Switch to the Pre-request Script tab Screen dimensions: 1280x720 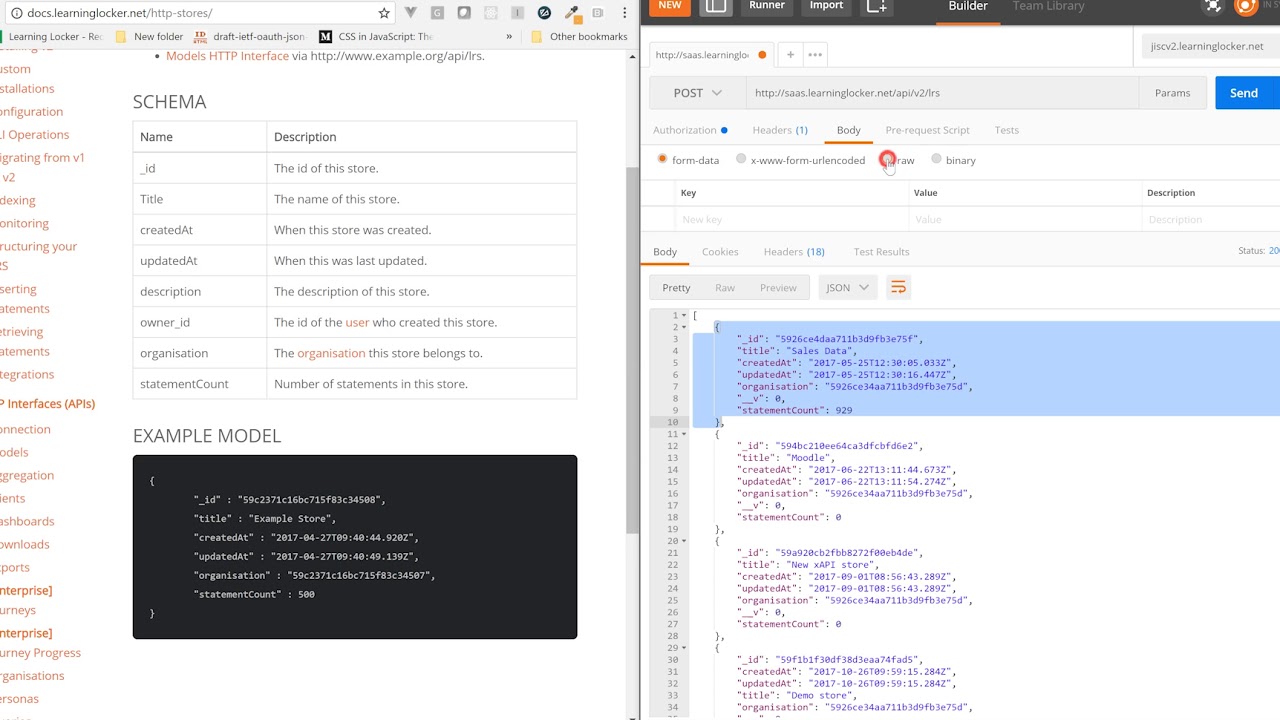coord(927,130)
